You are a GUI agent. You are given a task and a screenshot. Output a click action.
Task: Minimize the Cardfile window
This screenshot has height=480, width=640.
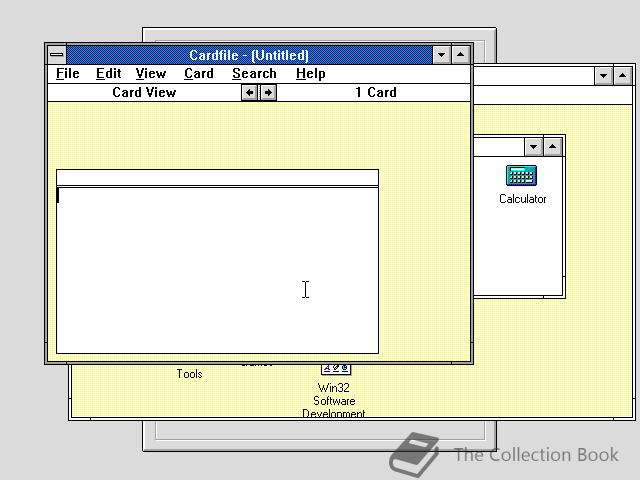click(x=441, y=55)
